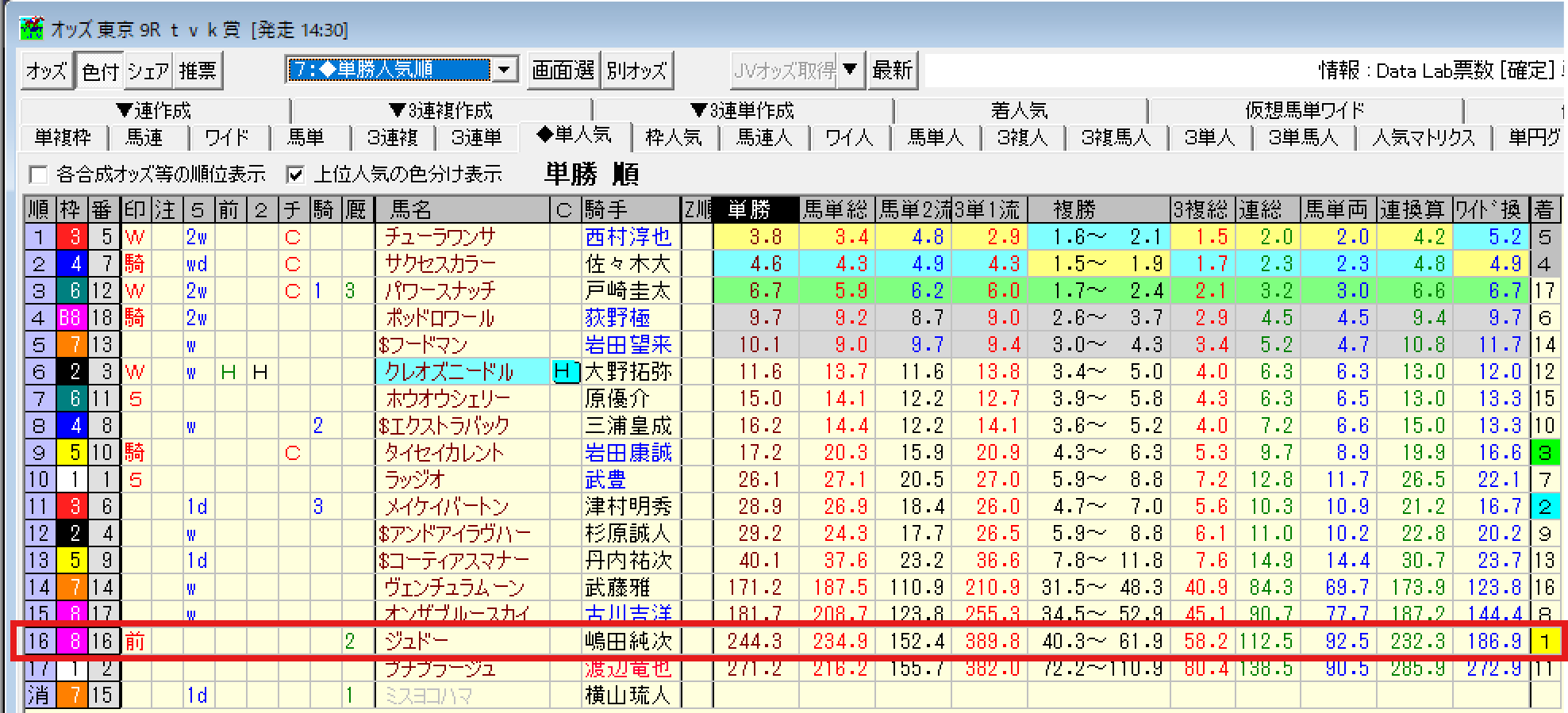Image resolution: width=1568 pixels, height=713 pixels.
Task: Click jockey link 西村淳也
Action: pos(628,236)
